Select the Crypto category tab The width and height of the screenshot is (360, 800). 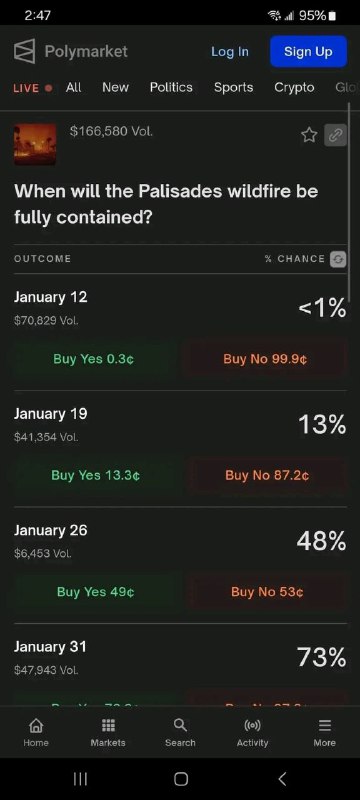click(x=294, y=88)
